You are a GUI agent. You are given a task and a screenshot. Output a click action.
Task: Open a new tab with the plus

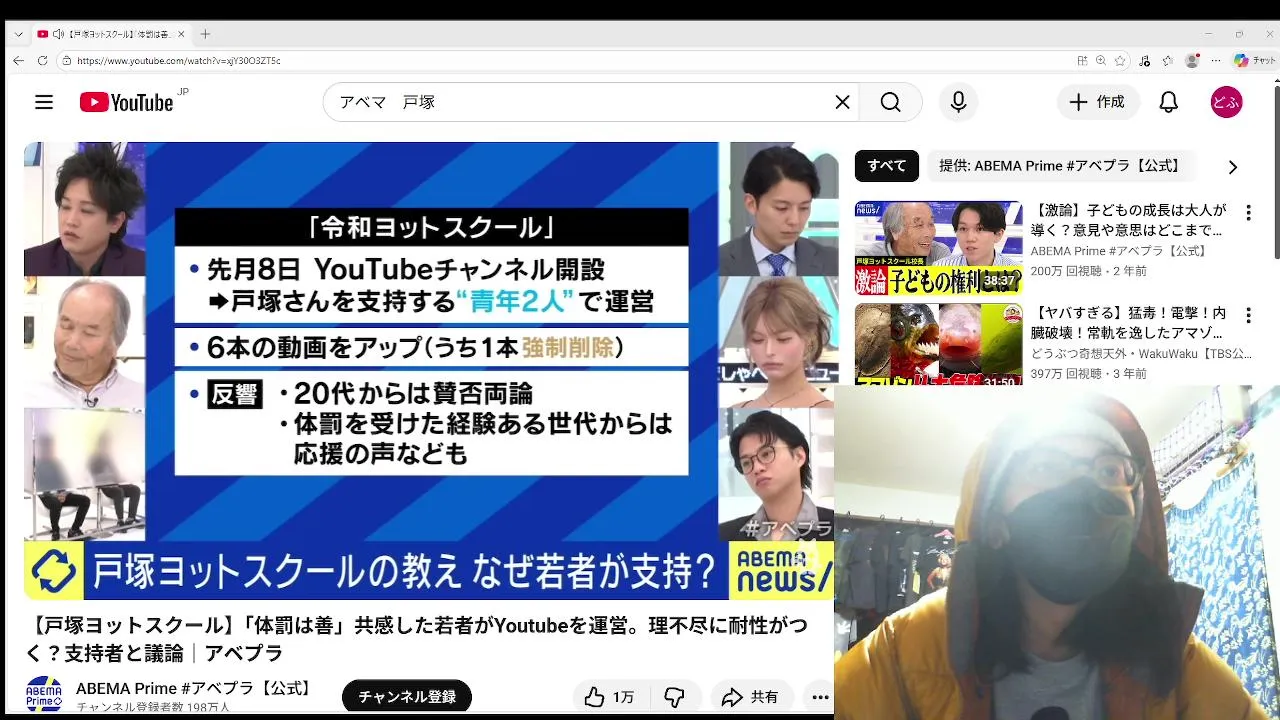tap(205, 34)
